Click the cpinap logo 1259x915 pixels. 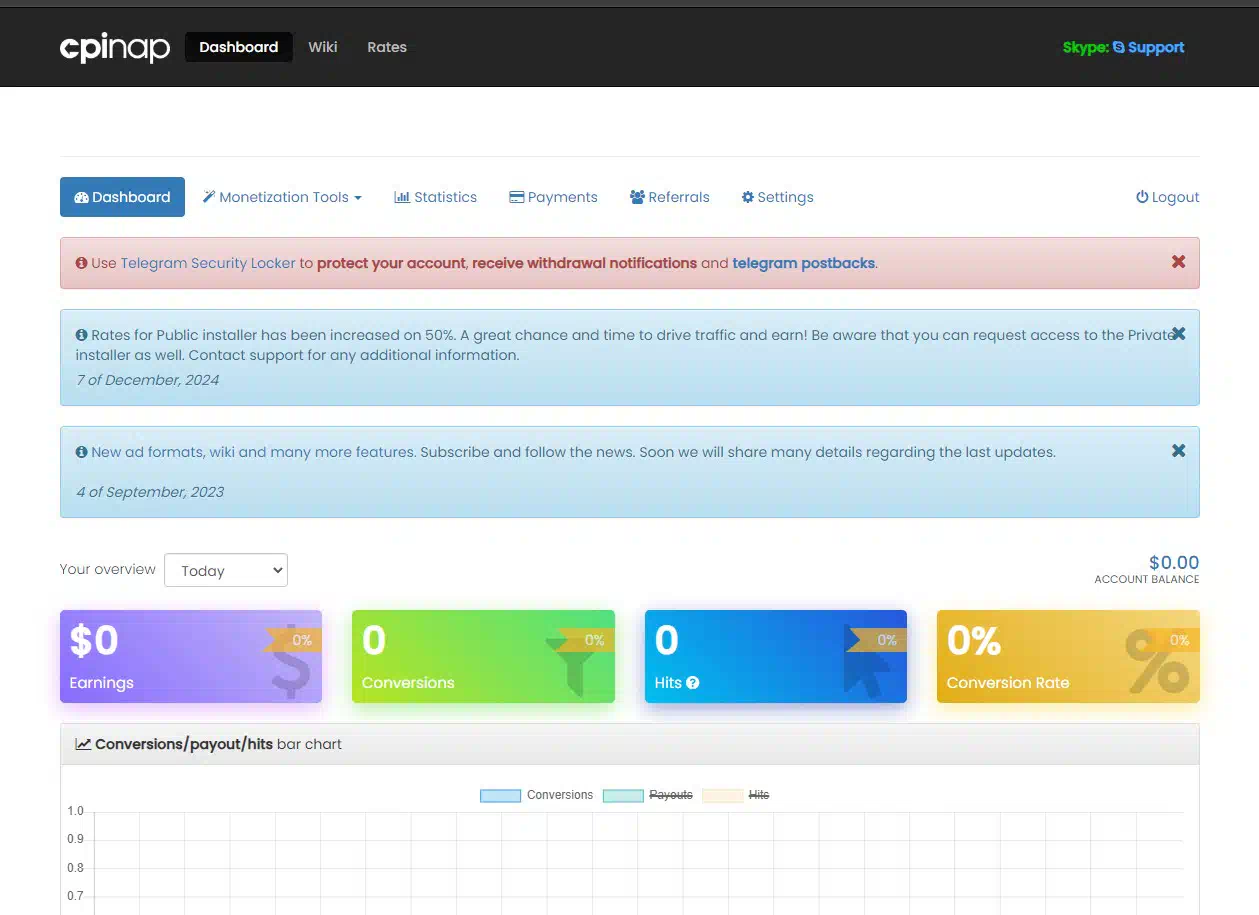pyautogui.click(x=115, y=47)
